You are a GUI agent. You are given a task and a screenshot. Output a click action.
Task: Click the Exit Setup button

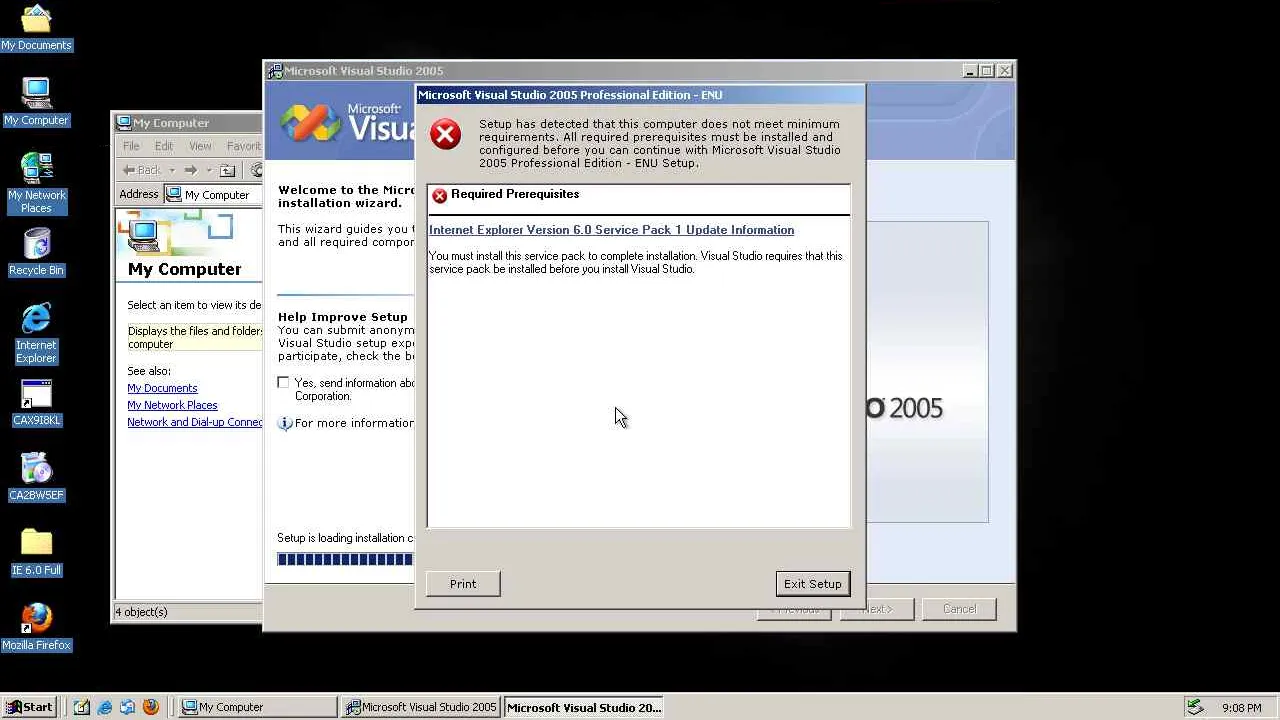tap(813, 584)
